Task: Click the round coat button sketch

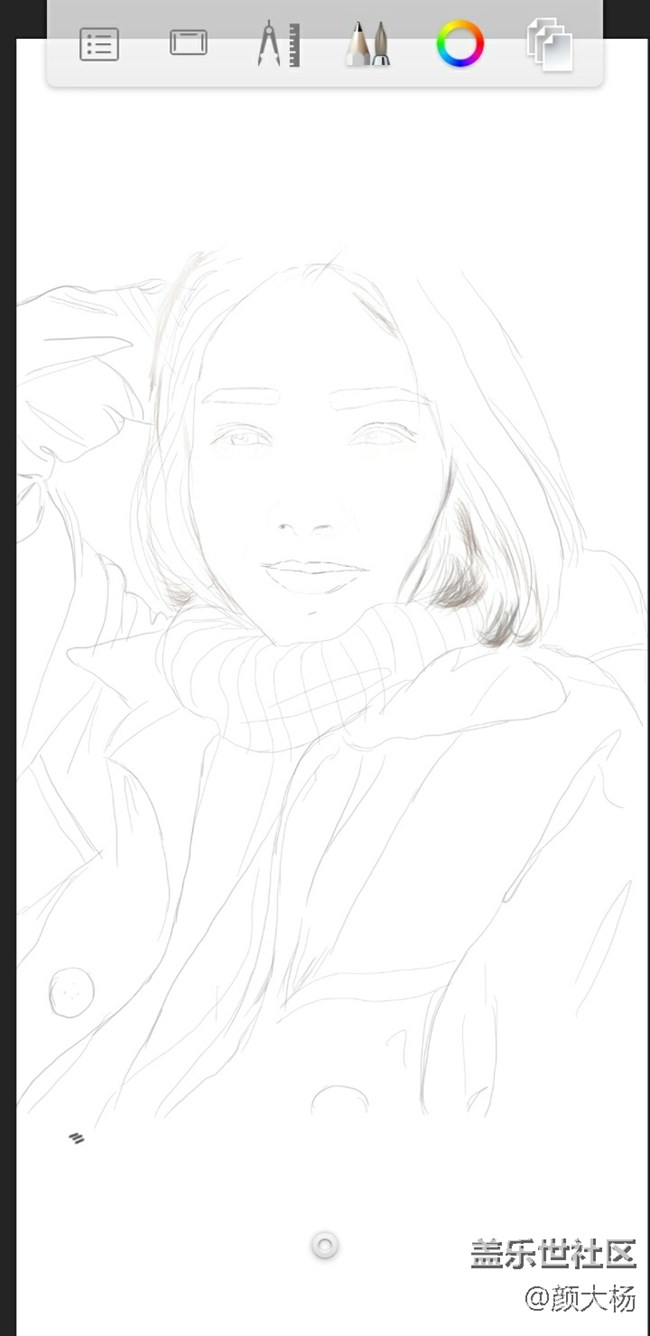Action: pos(72,991)
